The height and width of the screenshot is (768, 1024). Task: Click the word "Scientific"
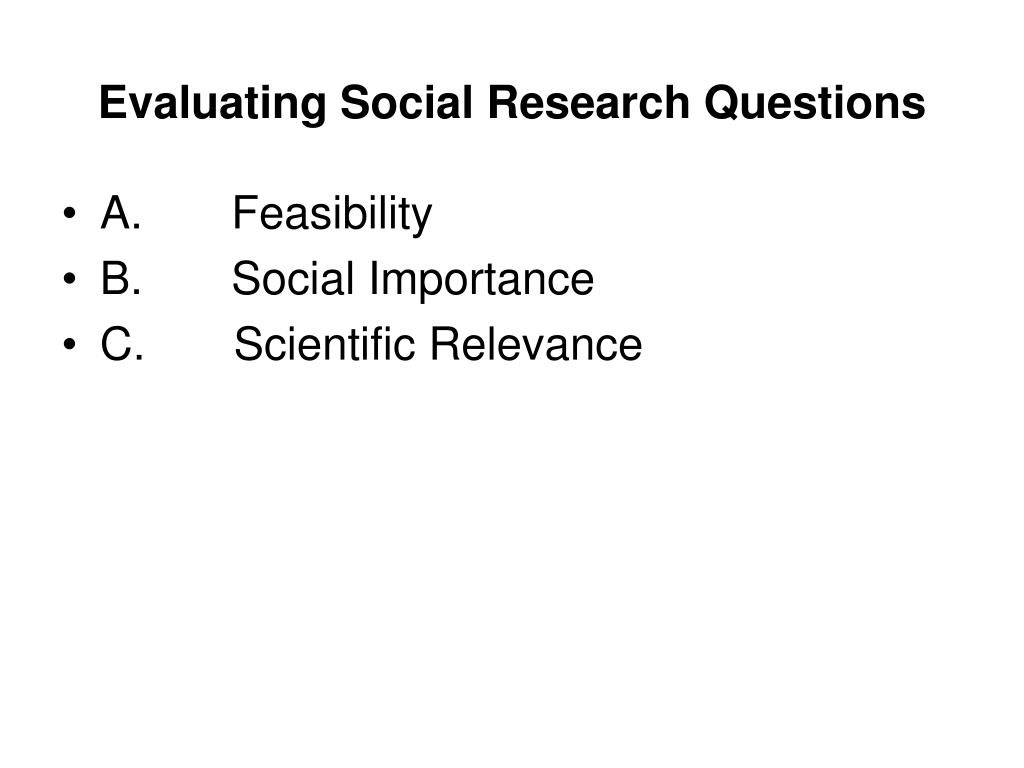coord(325,344)
